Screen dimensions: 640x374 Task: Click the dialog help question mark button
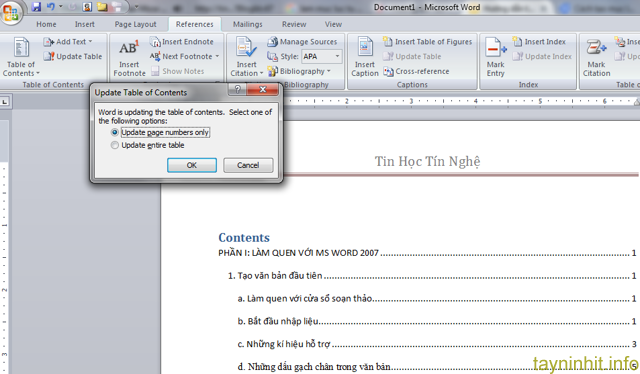[x=238, y=89]
